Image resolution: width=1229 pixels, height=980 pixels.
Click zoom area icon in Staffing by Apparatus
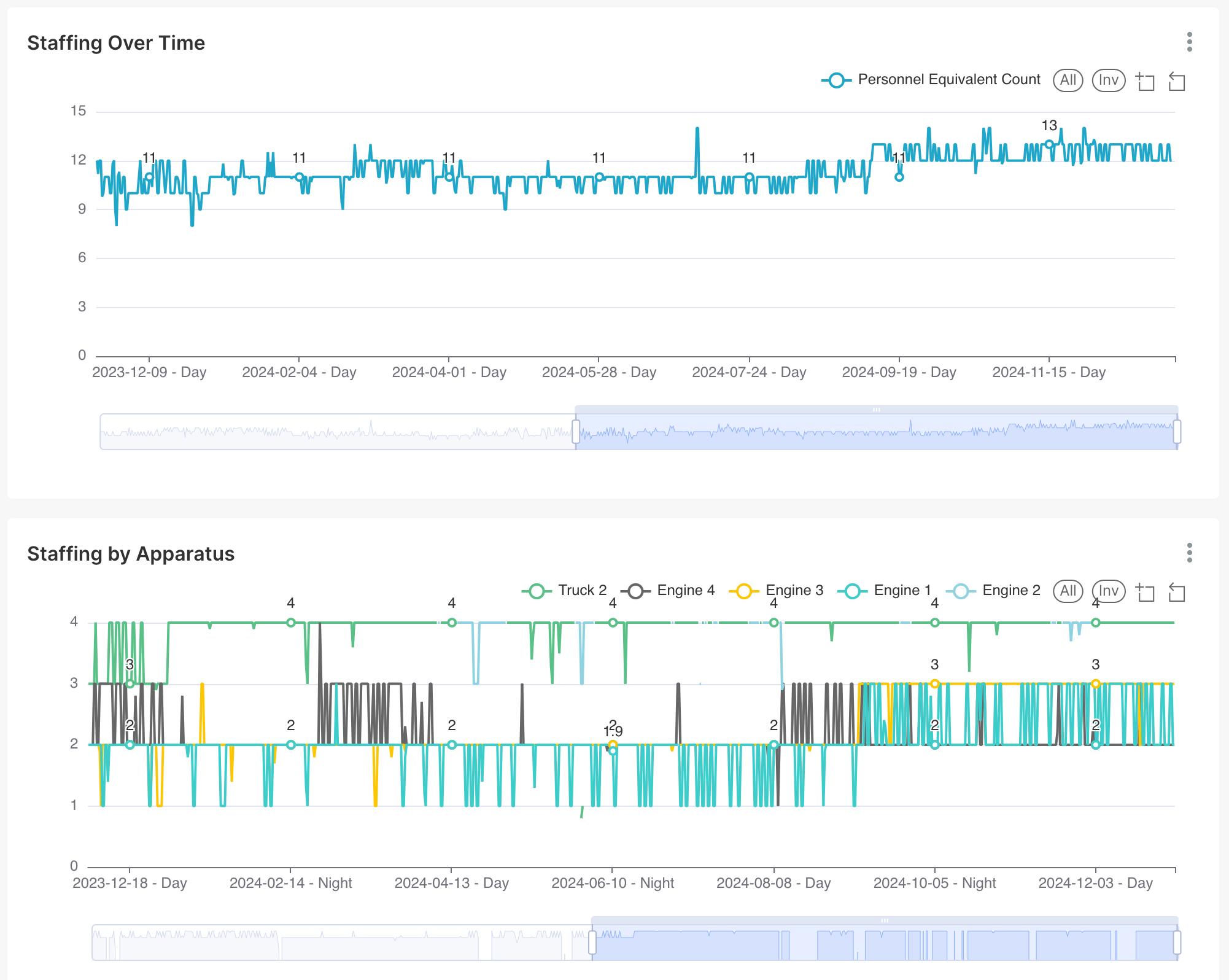pos(1145,592)
